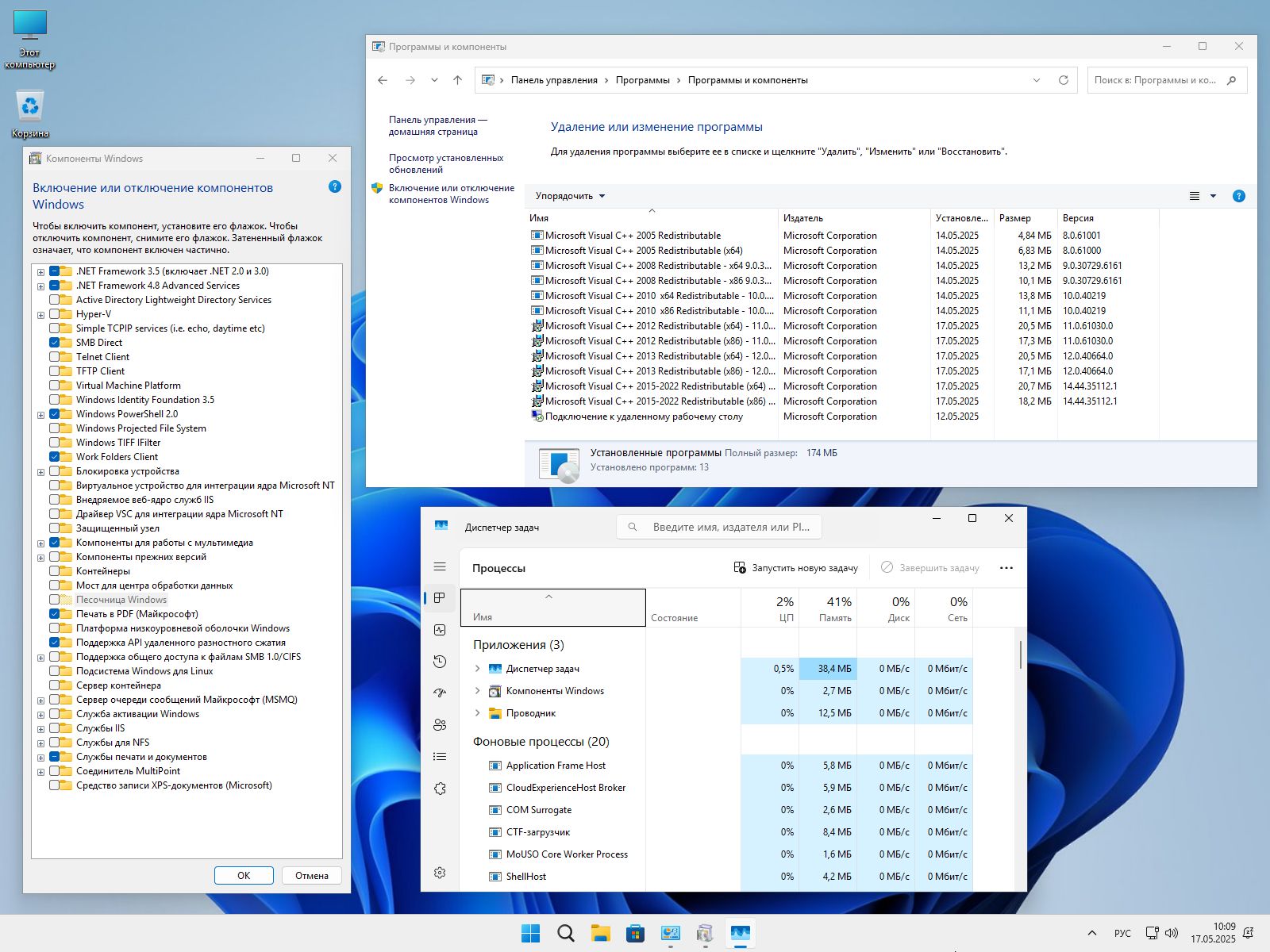Expand Компоненты прежних версий tree node
This screenshot has width=1270, height=952.
[40, 558]
